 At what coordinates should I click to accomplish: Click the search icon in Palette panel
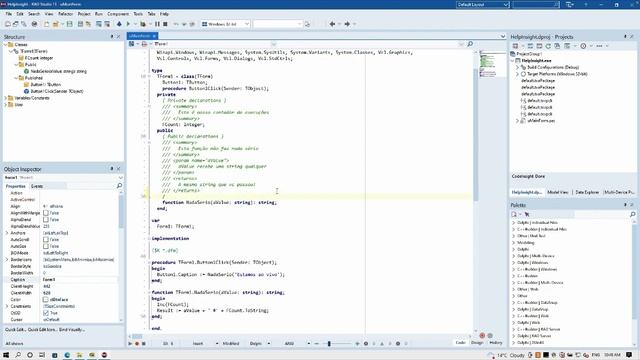[633, 214]
